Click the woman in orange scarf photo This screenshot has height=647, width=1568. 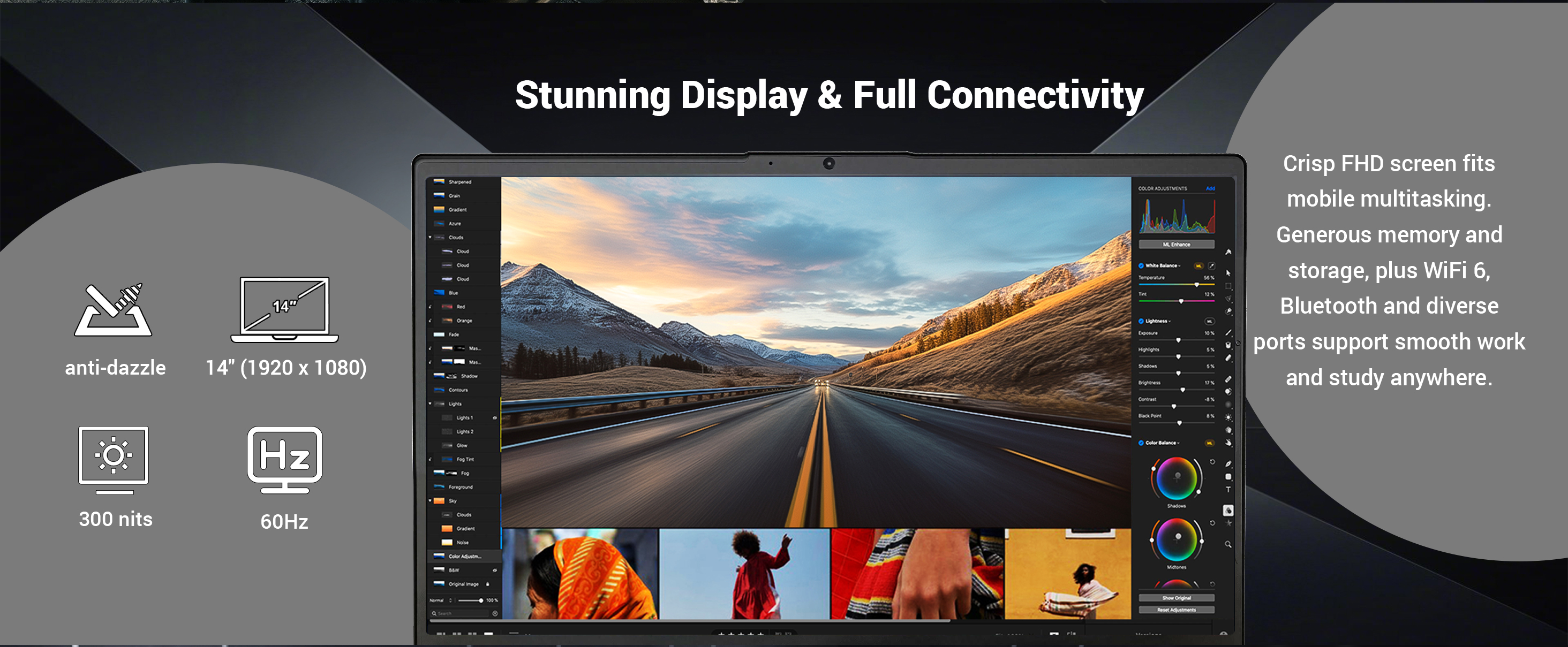point(580,574)
